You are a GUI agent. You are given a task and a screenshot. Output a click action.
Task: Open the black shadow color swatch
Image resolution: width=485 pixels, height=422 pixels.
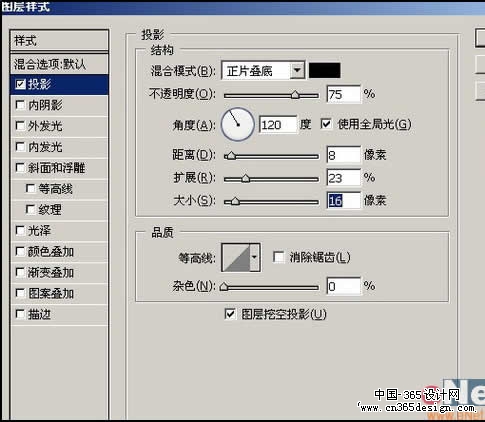pyautogui.click(x=324, y=70)
